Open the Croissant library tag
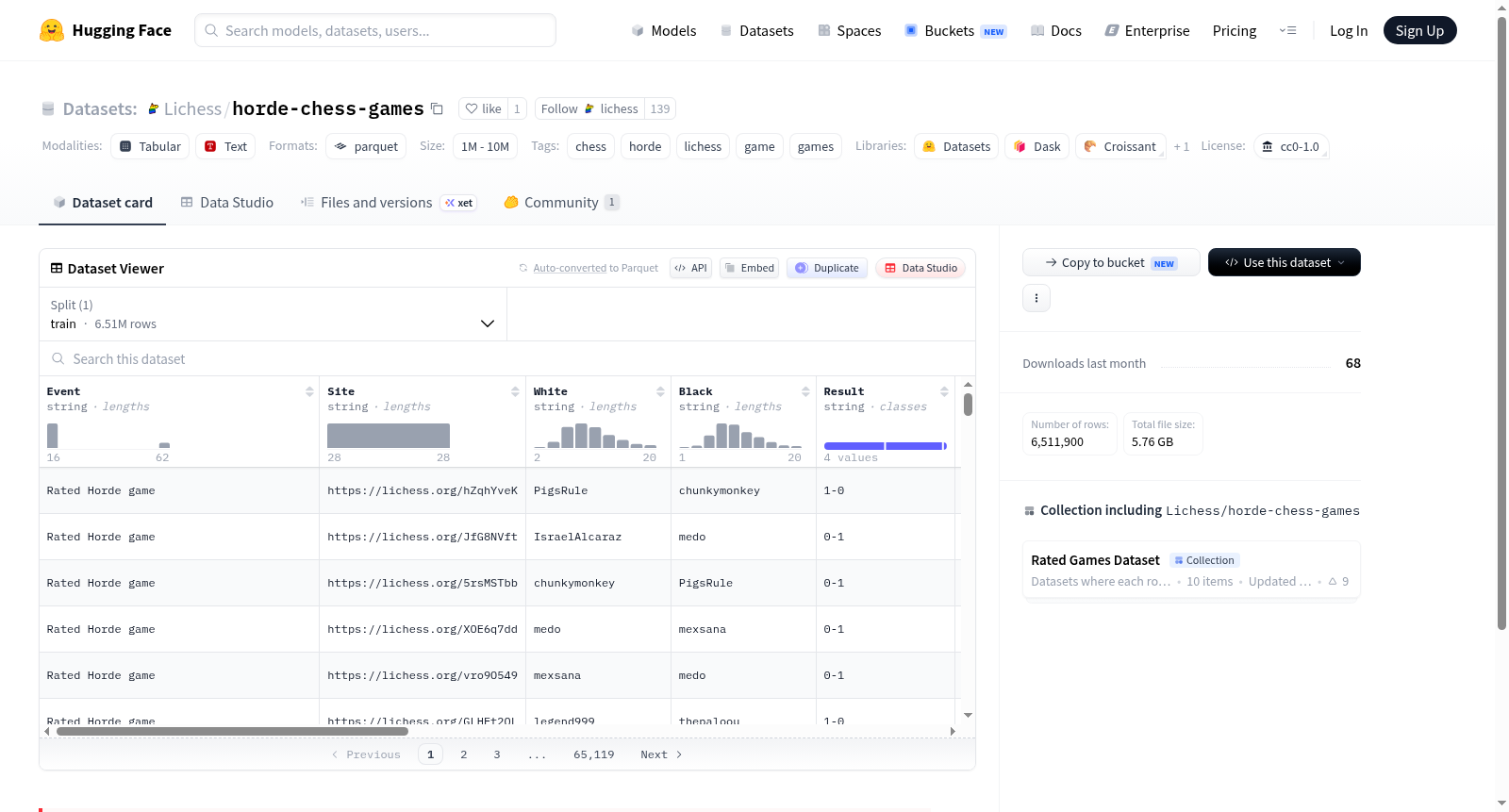 pos(1120,146)
